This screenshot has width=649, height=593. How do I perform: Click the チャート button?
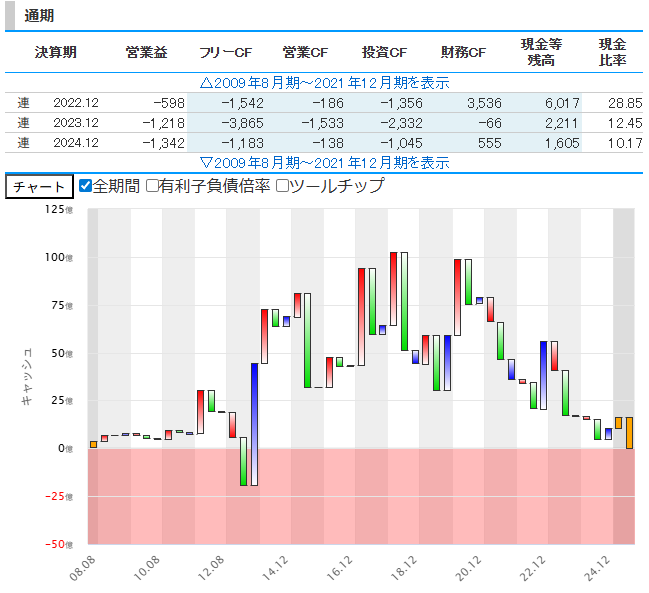pos(39,187)
